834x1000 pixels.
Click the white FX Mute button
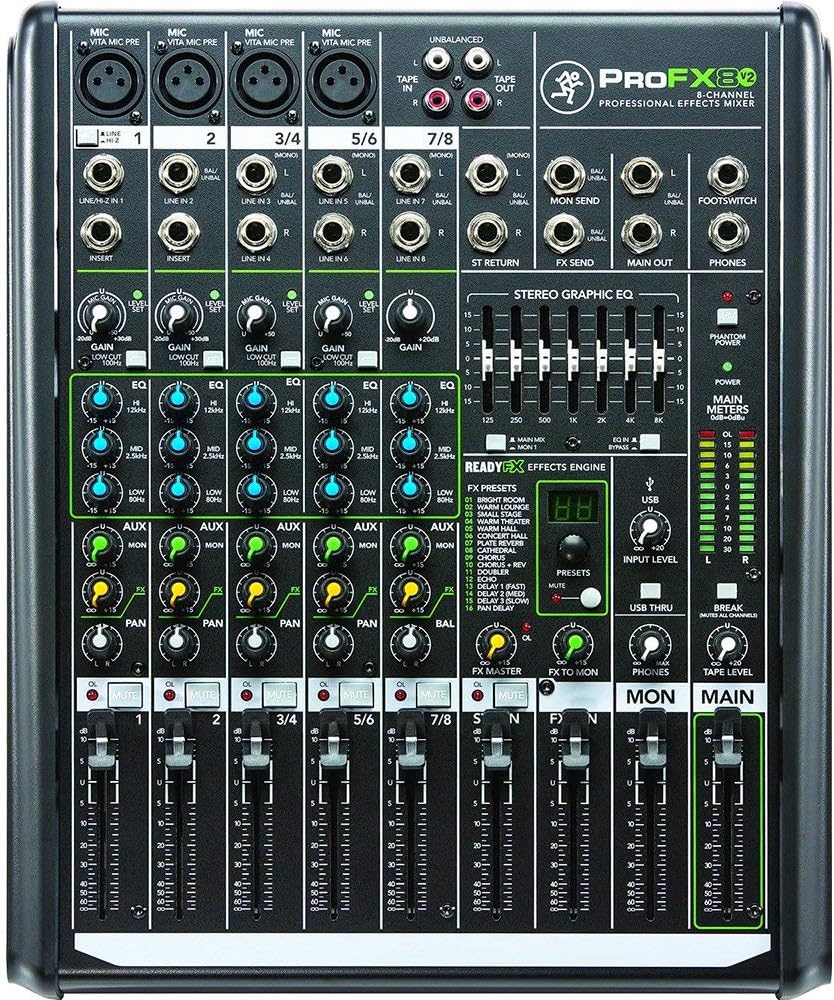590,598
